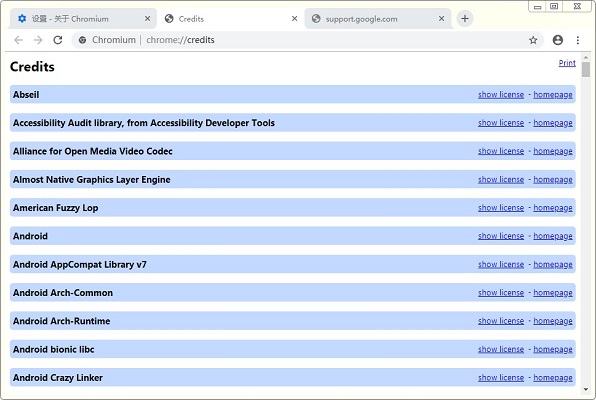This screenshot has width=596, height=400.
Task: Click the forward navigation arrow
Action: pos(38,40)
